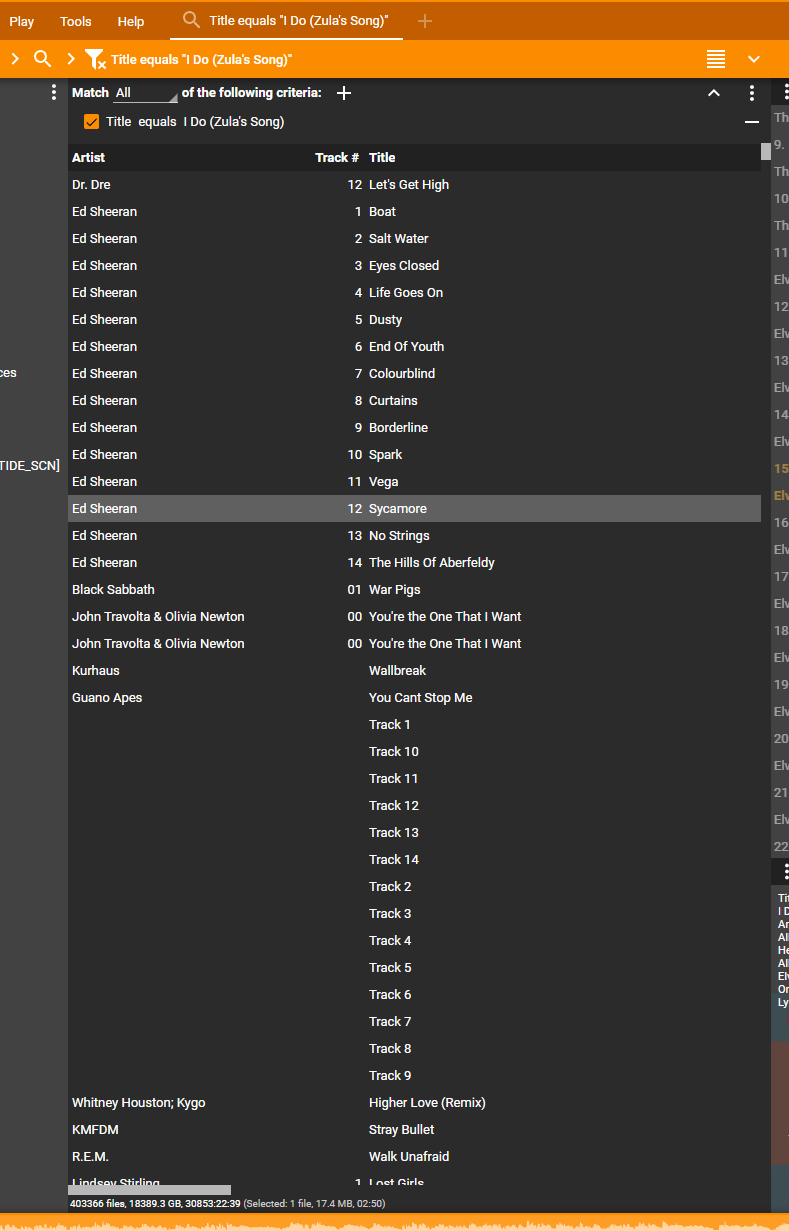Click the search magnifier icon in the toolbar

(x=42, y=59)
